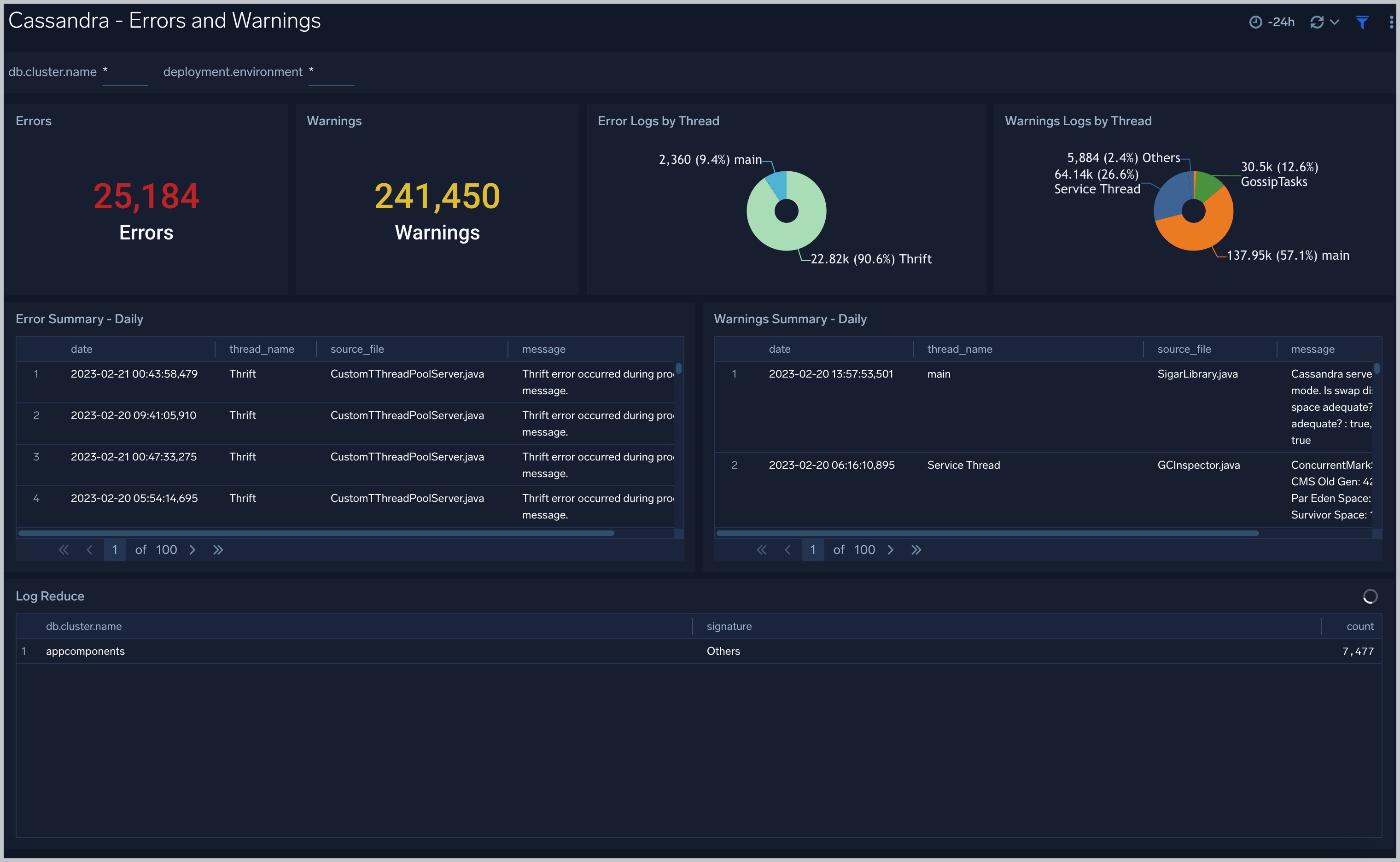Viewport: 1400px width, 862px height.
Task: Sort Warnings Summary by source_file column header
Action: 1184,349
